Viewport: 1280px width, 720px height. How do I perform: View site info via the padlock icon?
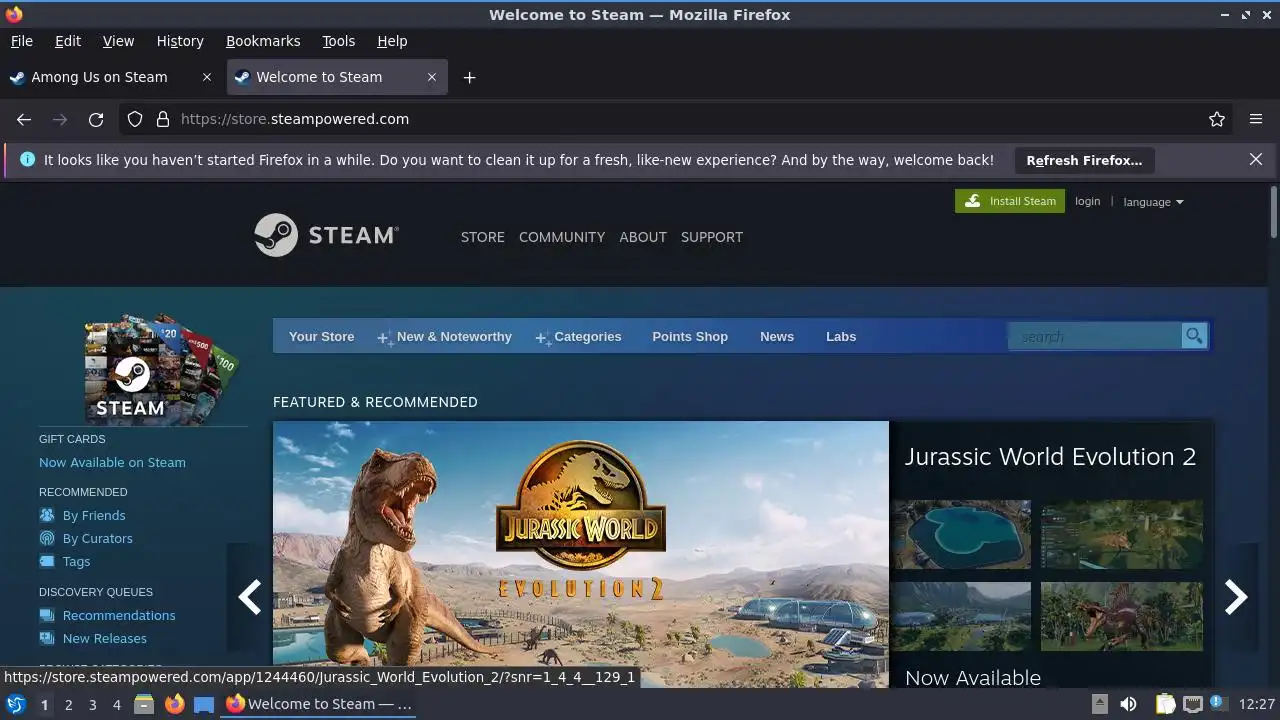[163, 119]
